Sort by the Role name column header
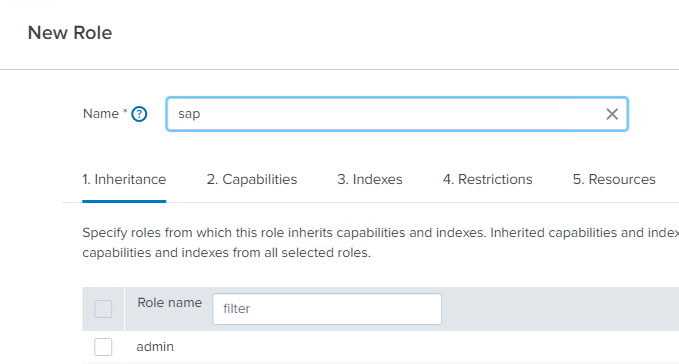 pos(169,303)
